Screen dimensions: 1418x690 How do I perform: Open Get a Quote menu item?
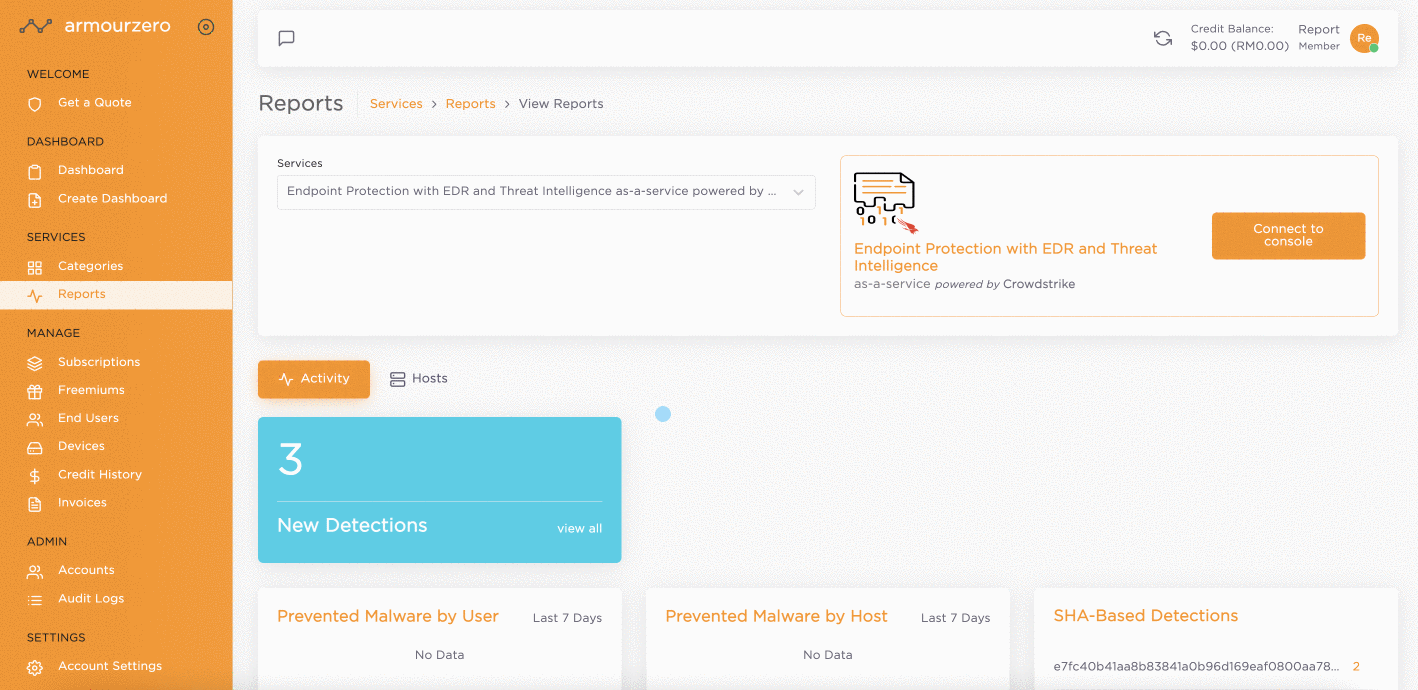(x=95, y=103)
